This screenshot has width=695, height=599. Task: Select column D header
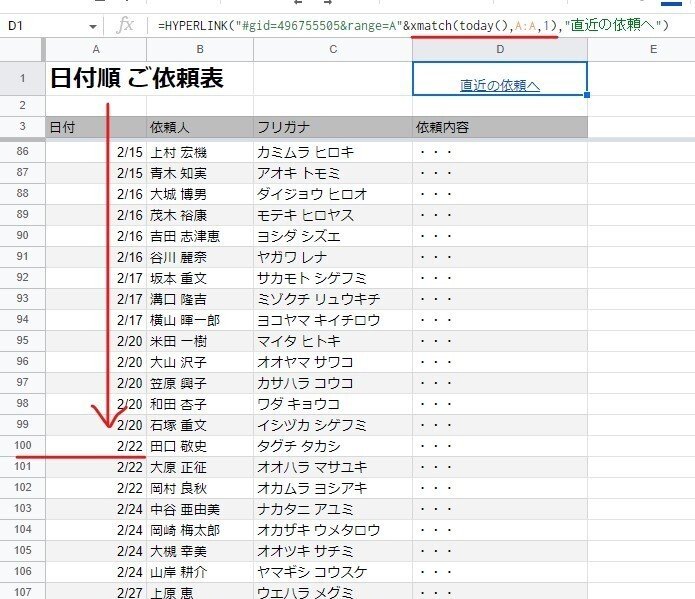pyautogui.click(x=500, y=50)
